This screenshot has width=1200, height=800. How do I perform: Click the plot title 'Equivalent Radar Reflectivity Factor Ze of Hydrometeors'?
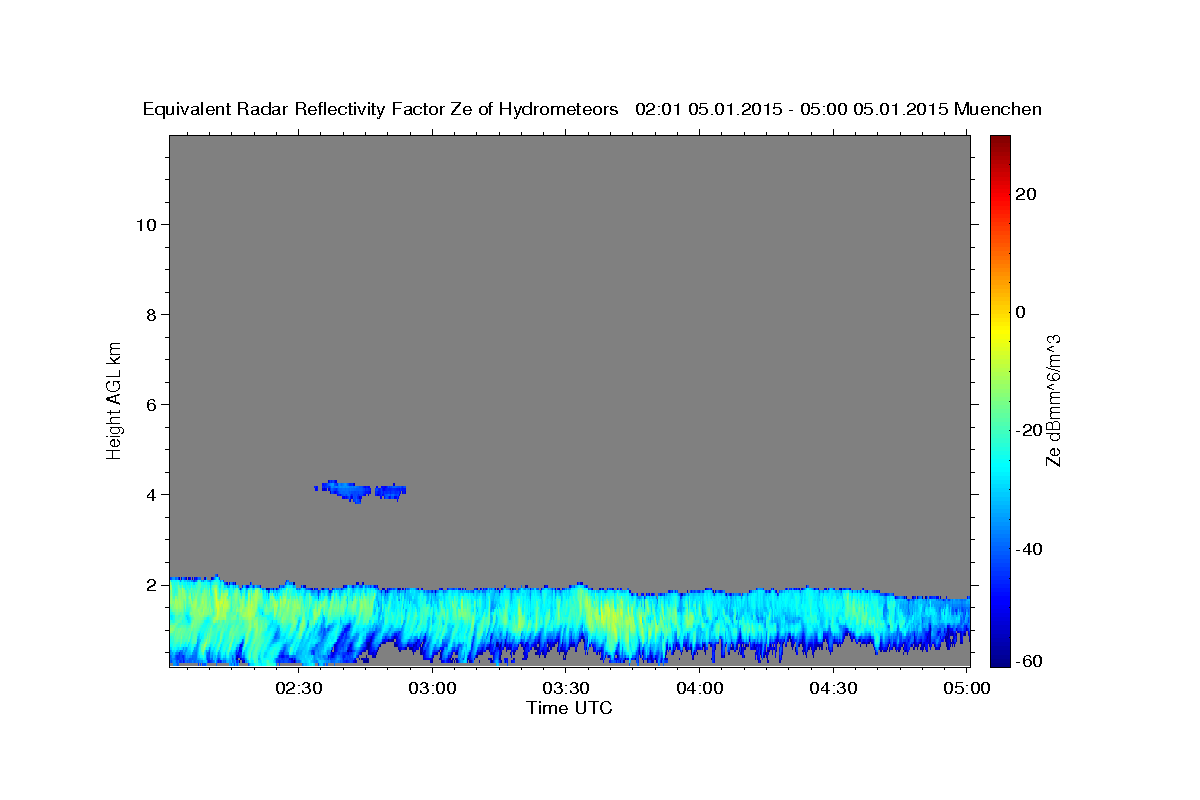tap(380, 109)
